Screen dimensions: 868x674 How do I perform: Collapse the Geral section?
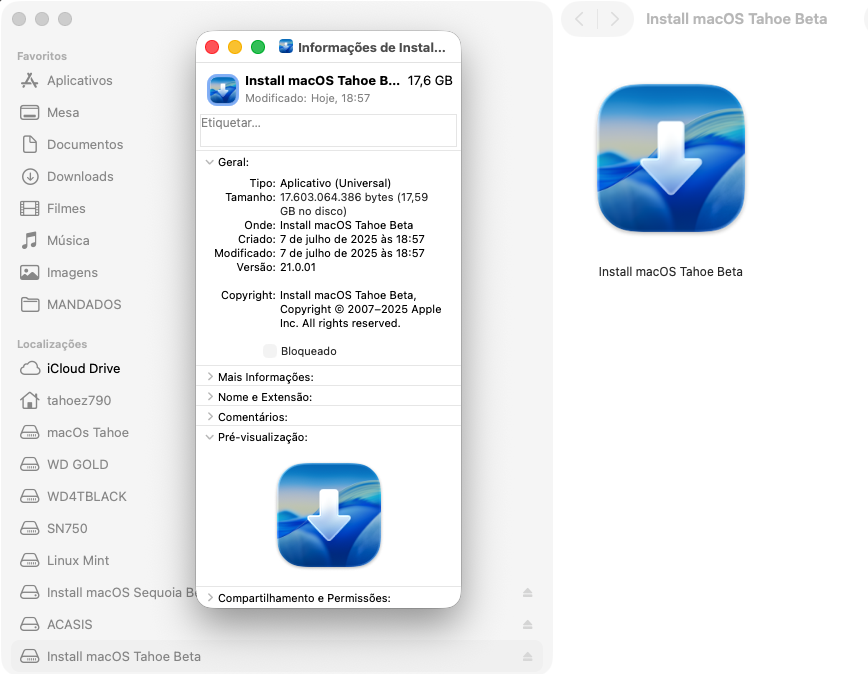point(209,162)
